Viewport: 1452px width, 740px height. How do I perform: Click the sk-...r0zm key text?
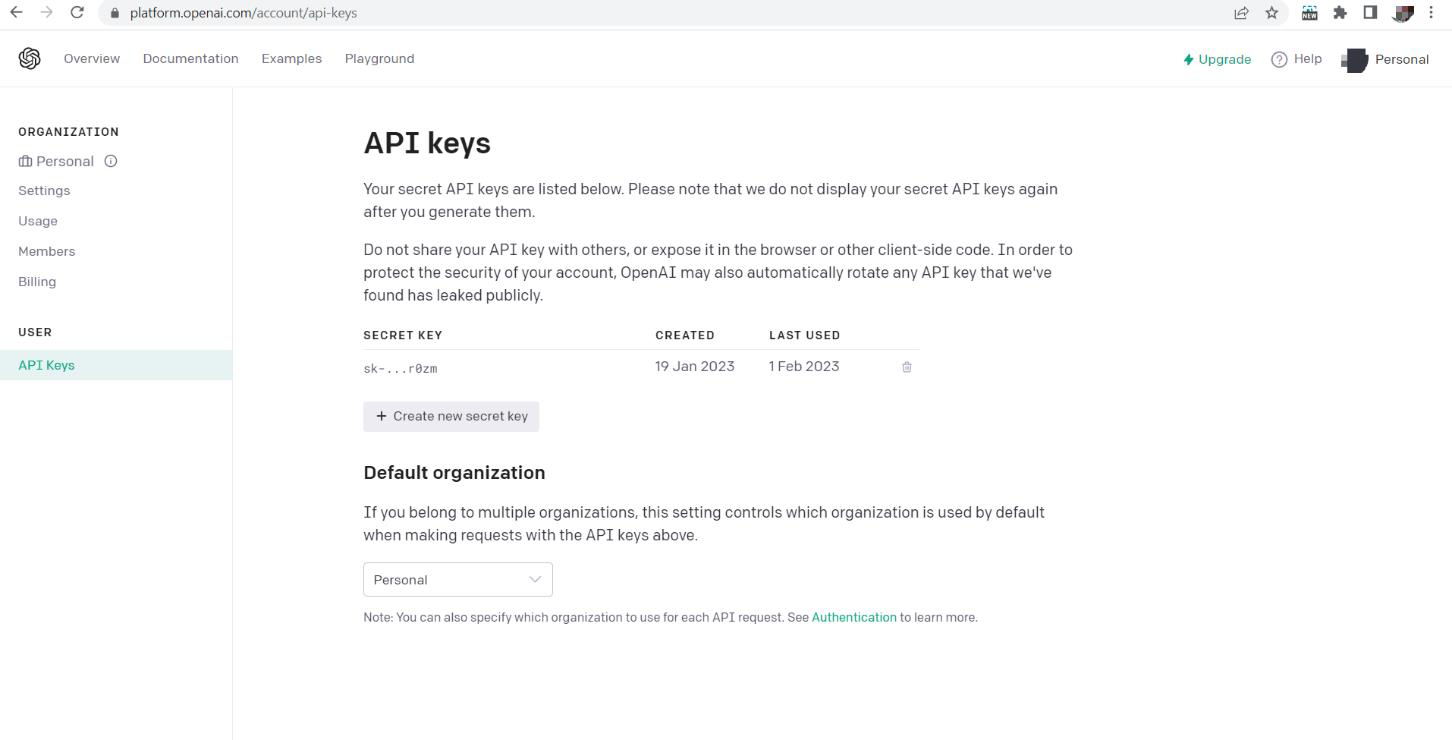tap(400, 368)
